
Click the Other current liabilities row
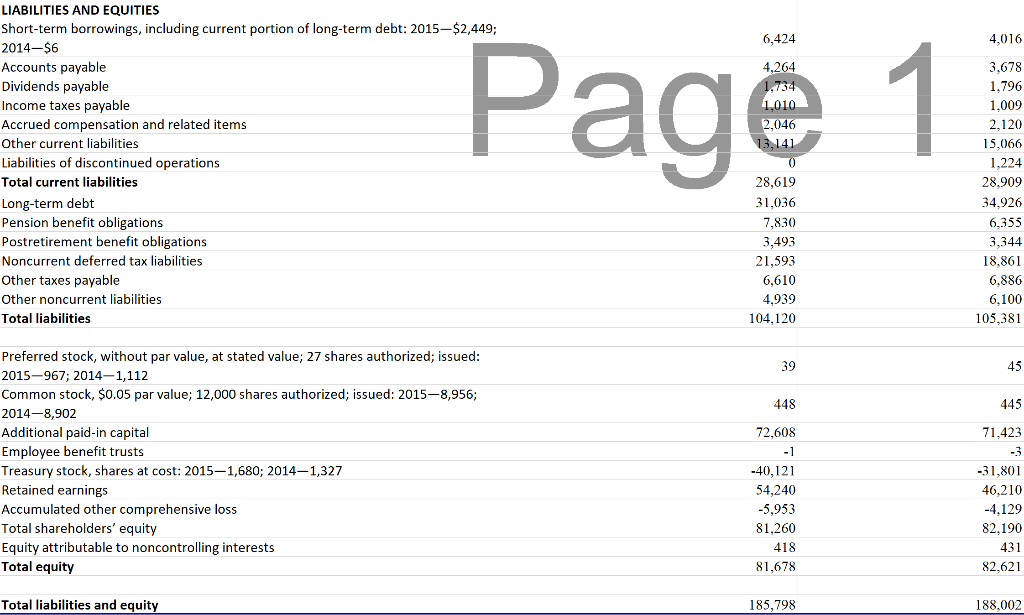coord(69,143)
